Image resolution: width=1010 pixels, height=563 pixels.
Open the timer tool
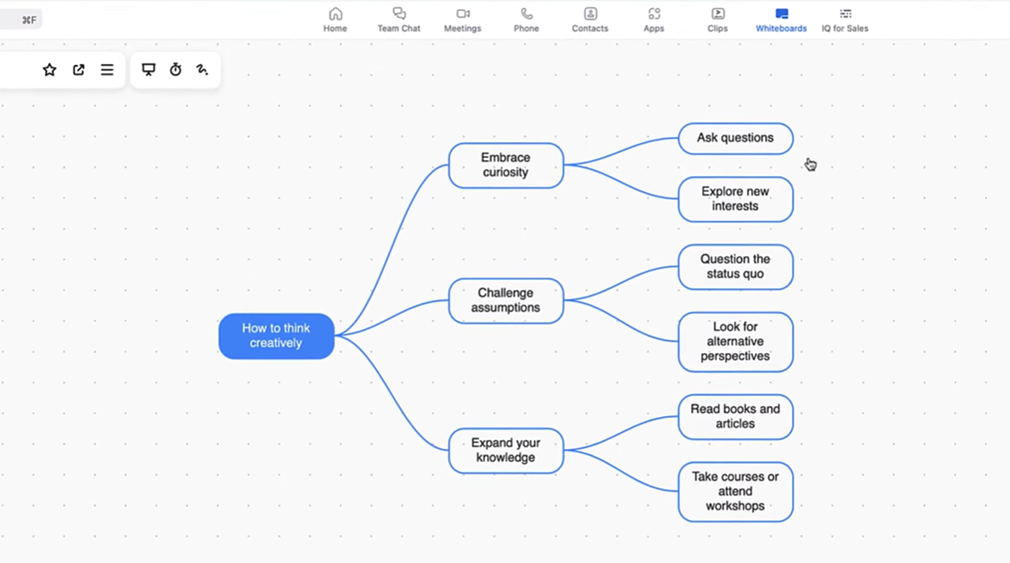(x=176, y=70)
